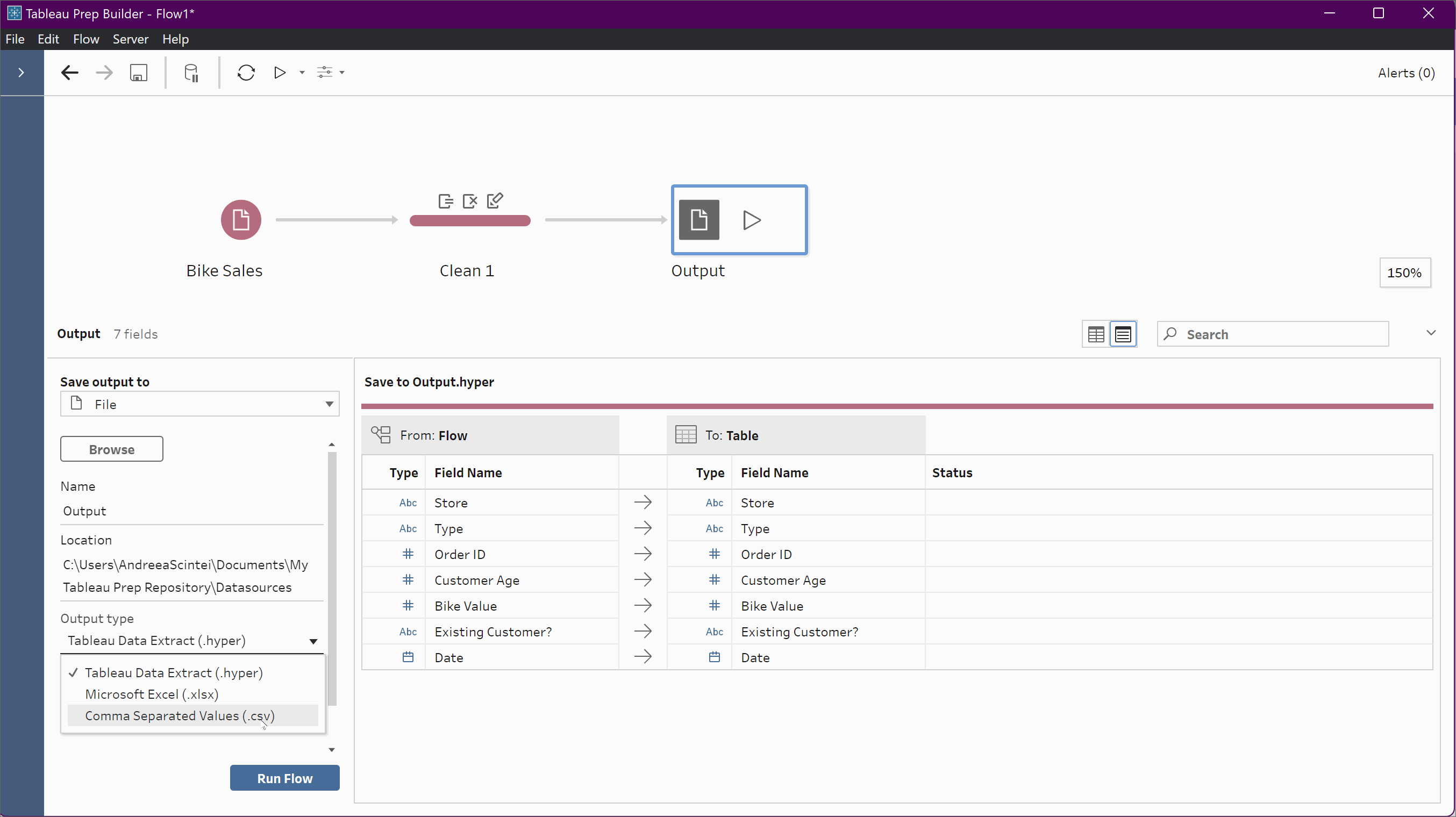Switch to data grid view toggle

pos(1096,334)
